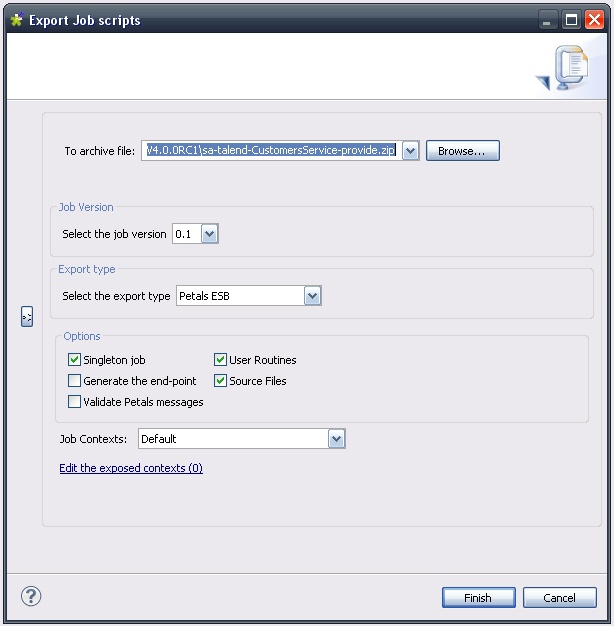Screen dimensions: 614x626
Task: Cancel the export dialog
Action: tap(559, 598)
